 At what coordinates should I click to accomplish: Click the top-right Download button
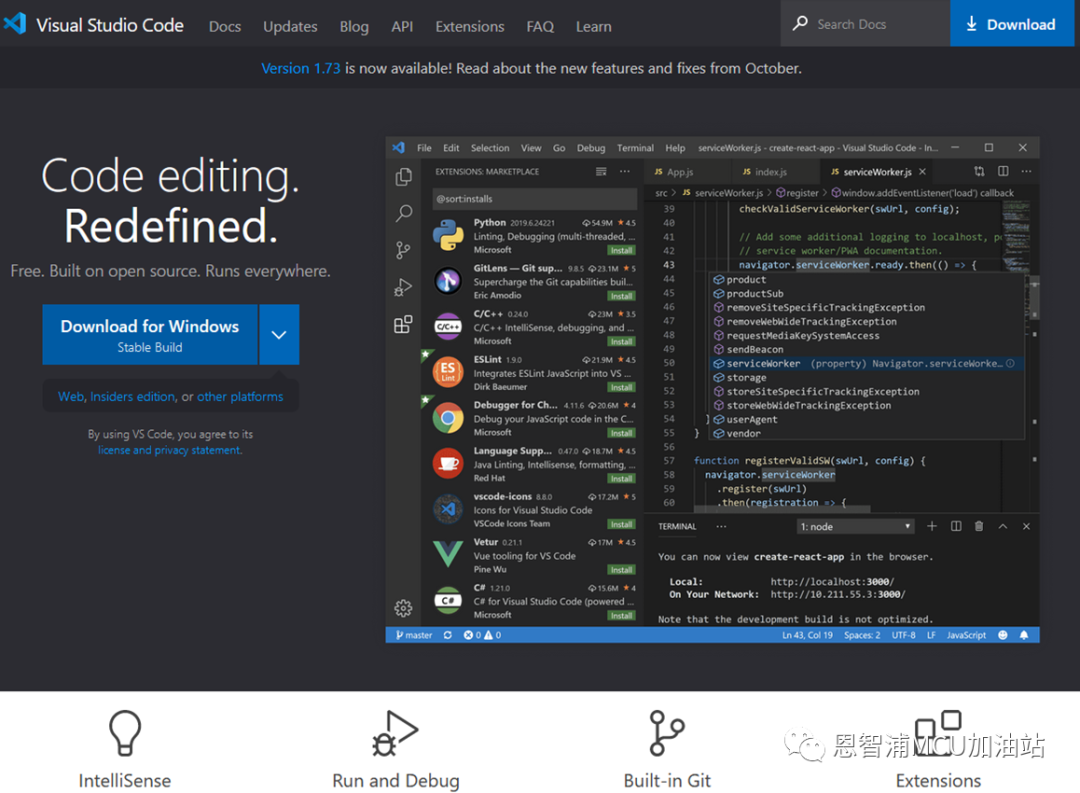(x=1012, y=23)
